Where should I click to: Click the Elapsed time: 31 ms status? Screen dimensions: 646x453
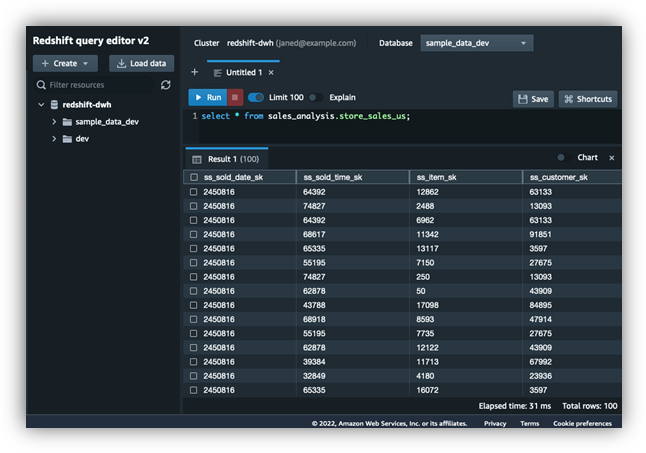point(515,406)
